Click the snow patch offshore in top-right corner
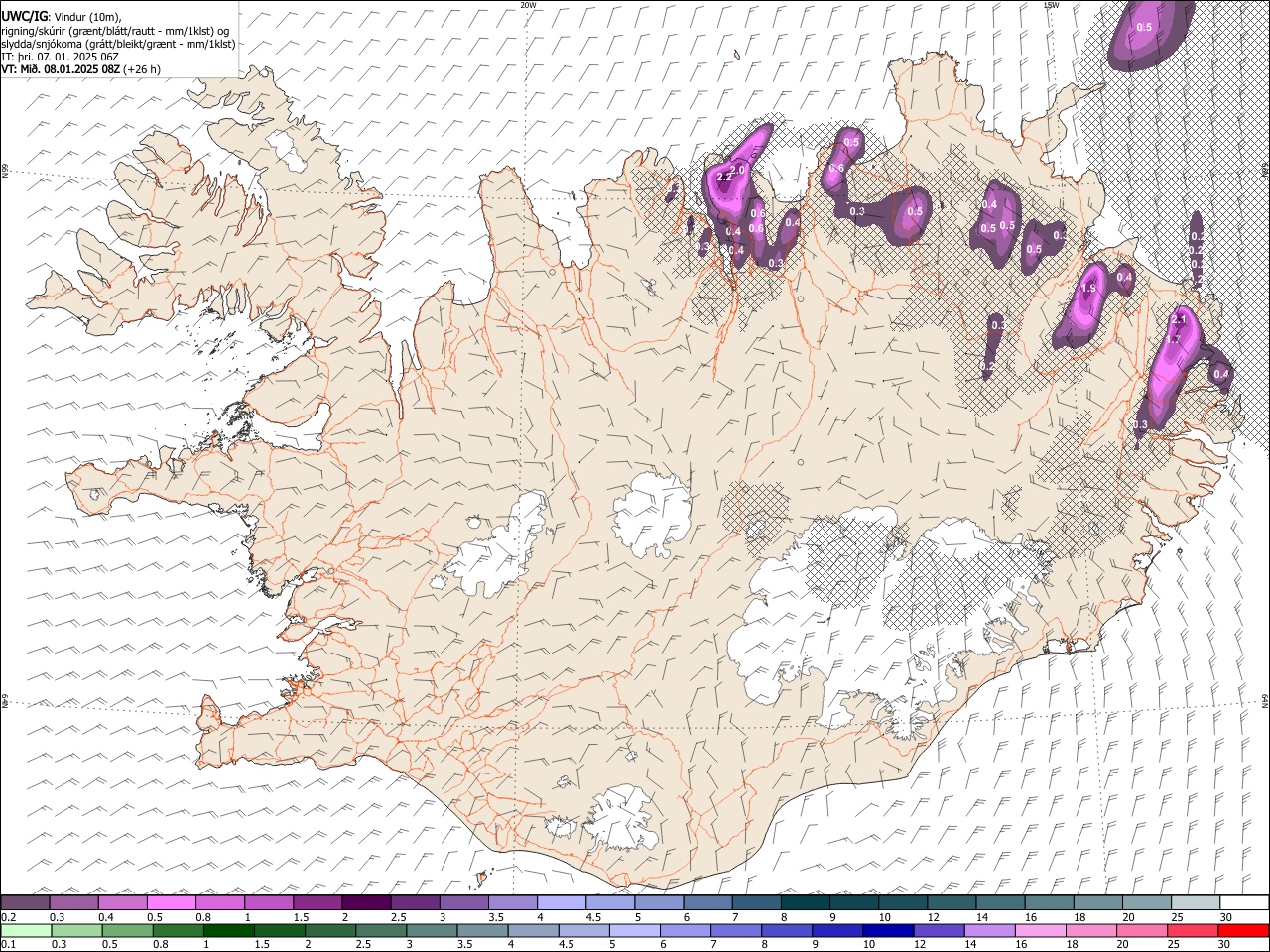The height and width of the screenshot is (952, 1270). click(1149, 33)
